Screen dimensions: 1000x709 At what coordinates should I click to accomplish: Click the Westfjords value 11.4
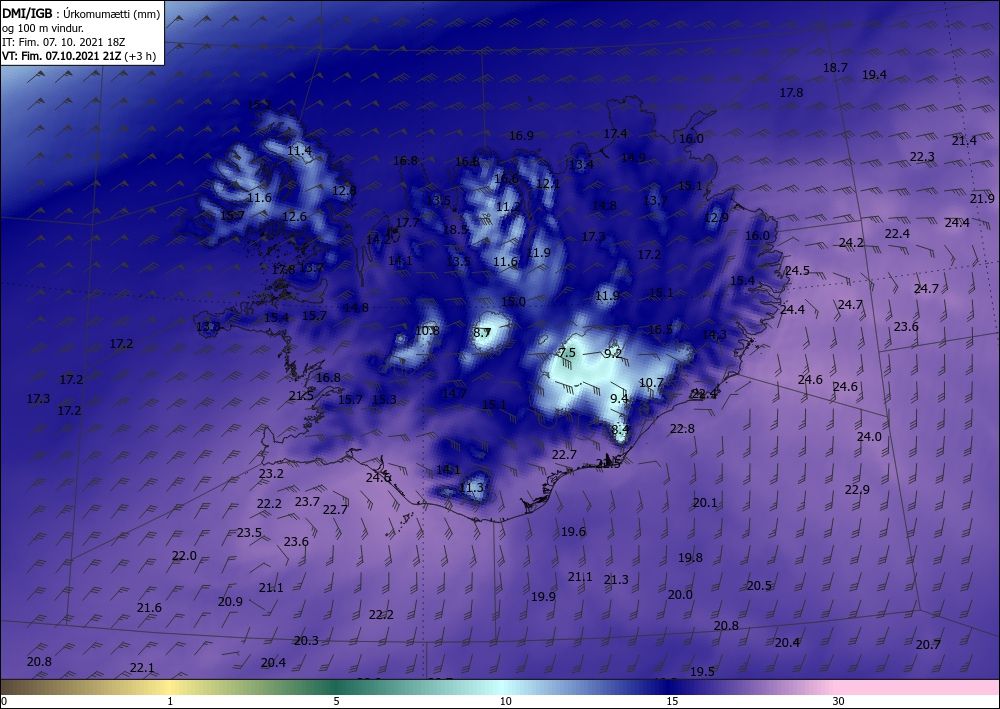pyautogui.click(x=300, y=151)
